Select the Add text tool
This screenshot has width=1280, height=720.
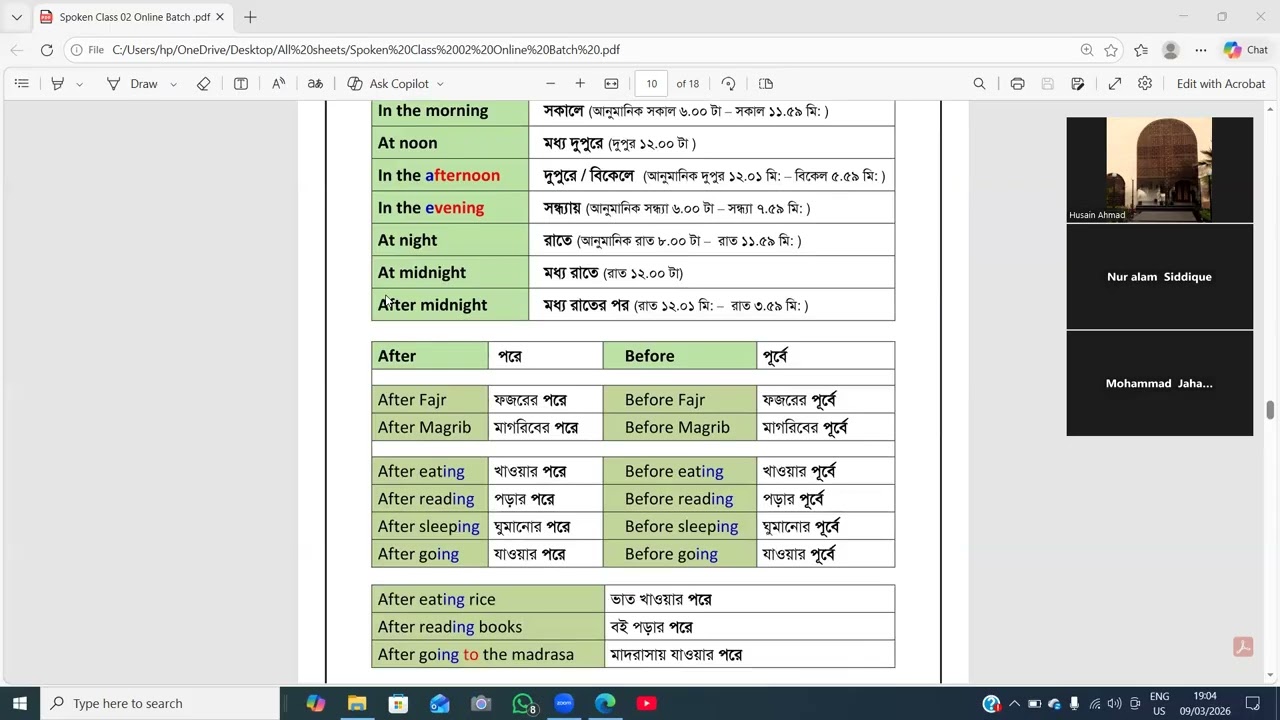(x=241, y=84)
